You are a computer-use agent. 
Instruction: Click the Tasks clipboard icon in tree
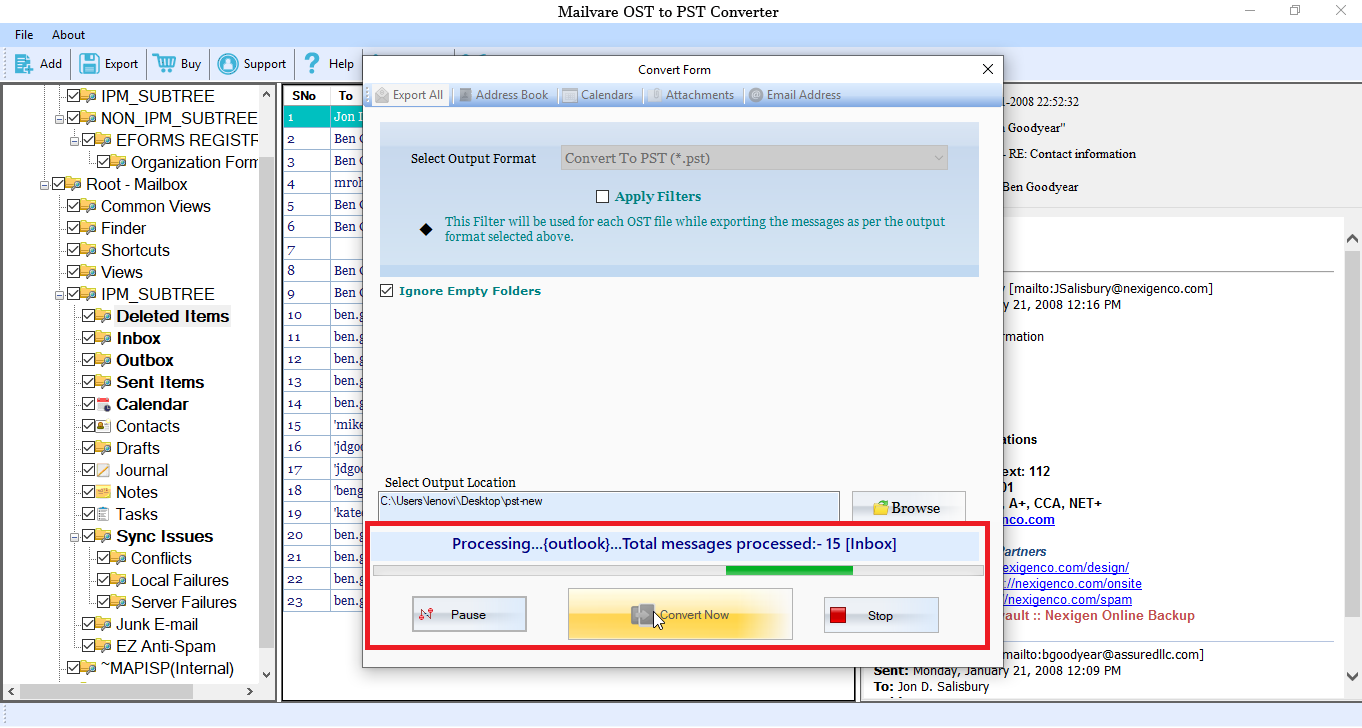104,514
